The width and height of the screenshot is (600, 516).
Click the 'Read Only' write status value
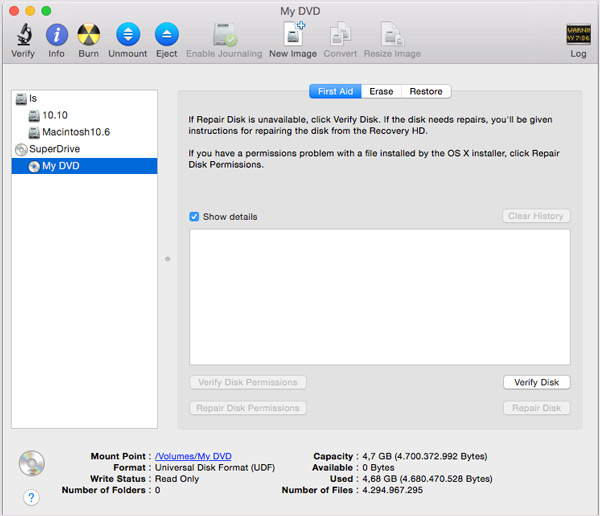point(177,479)
